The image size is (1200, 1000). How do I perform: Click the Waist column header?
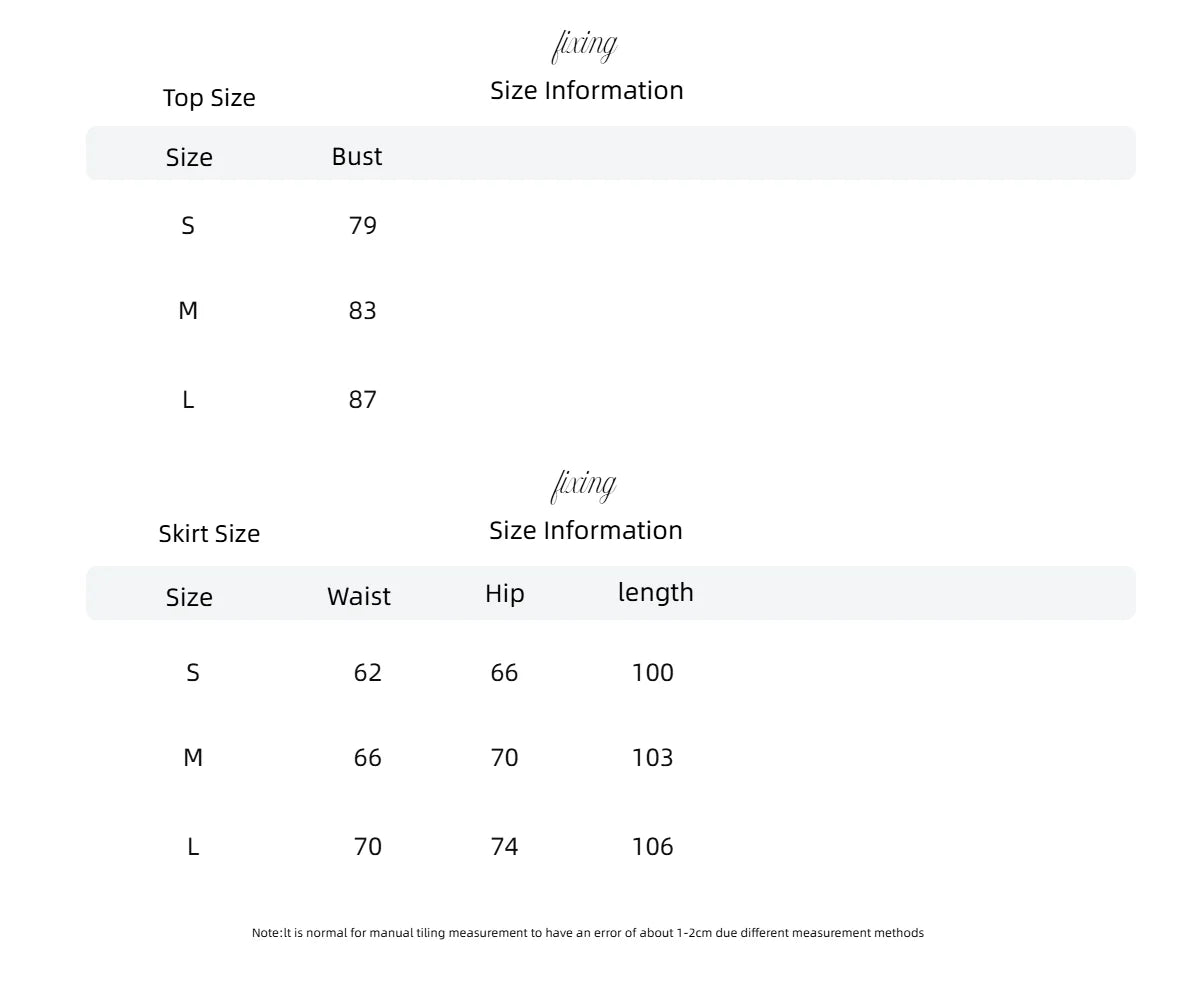point(359,596)
